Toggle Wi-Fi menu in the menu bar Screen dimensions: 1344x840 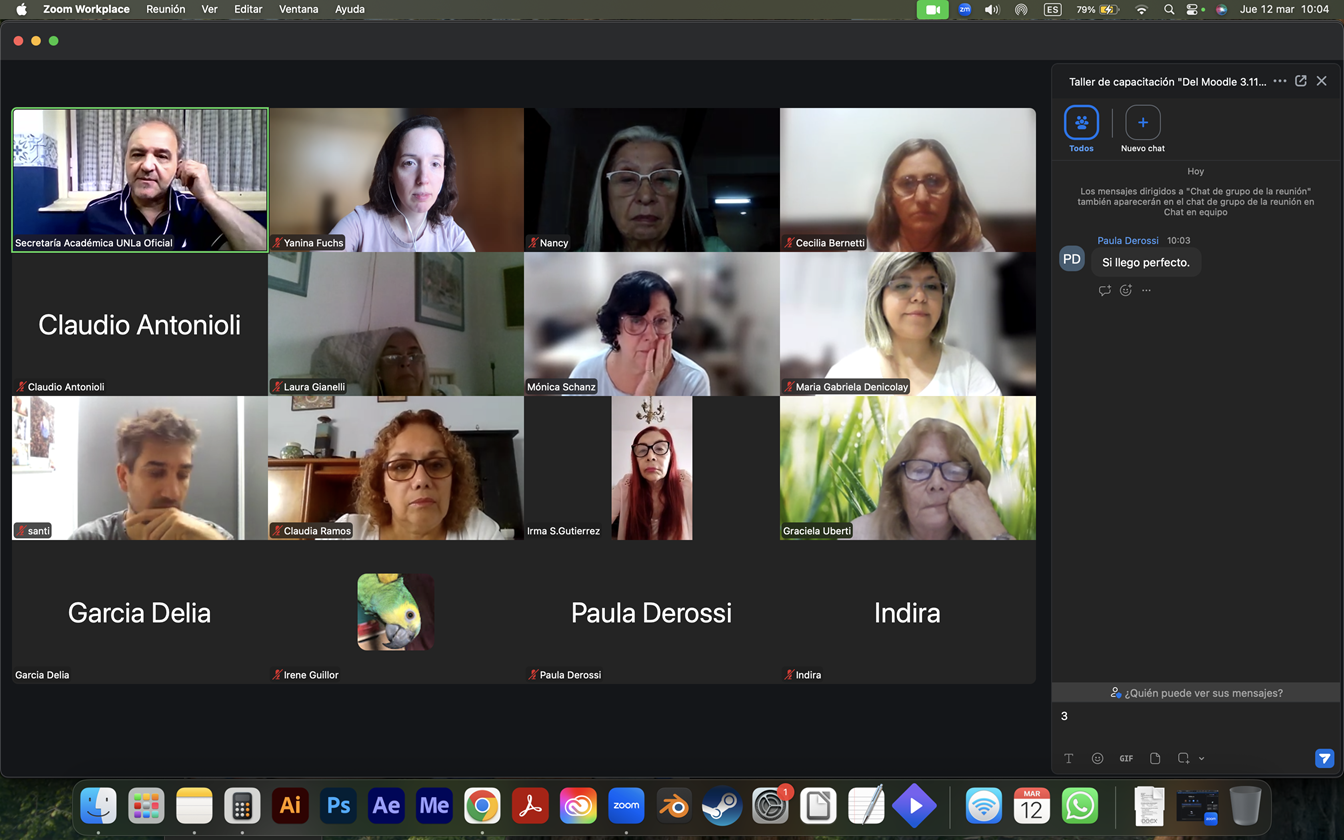pyautogui.click(x=1141, y=9)
